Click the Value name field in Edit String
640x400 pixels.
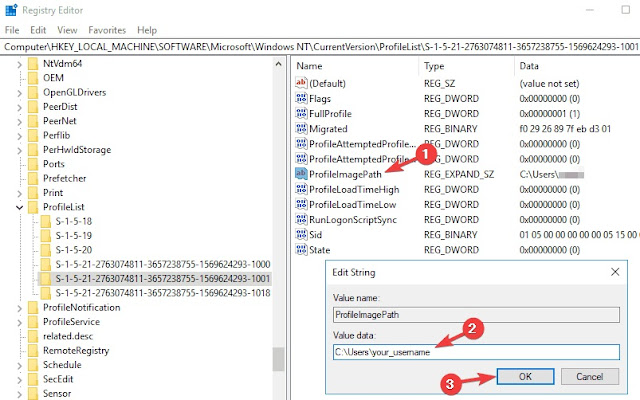pos(476,315)
